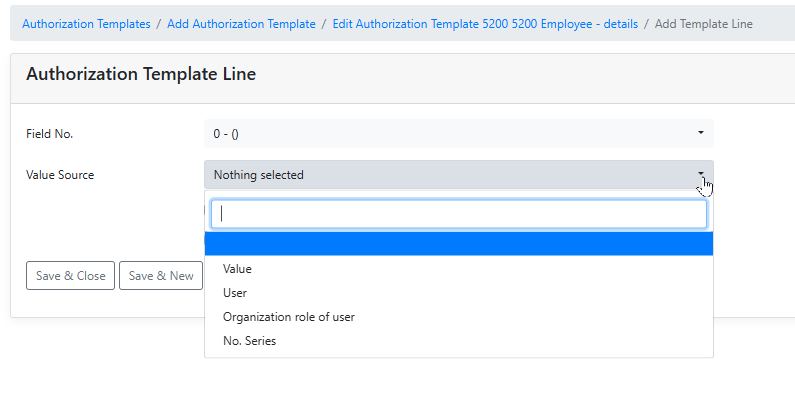
Task: Click the Value Source dropdown caret arrow
Action: pos(700,174)
